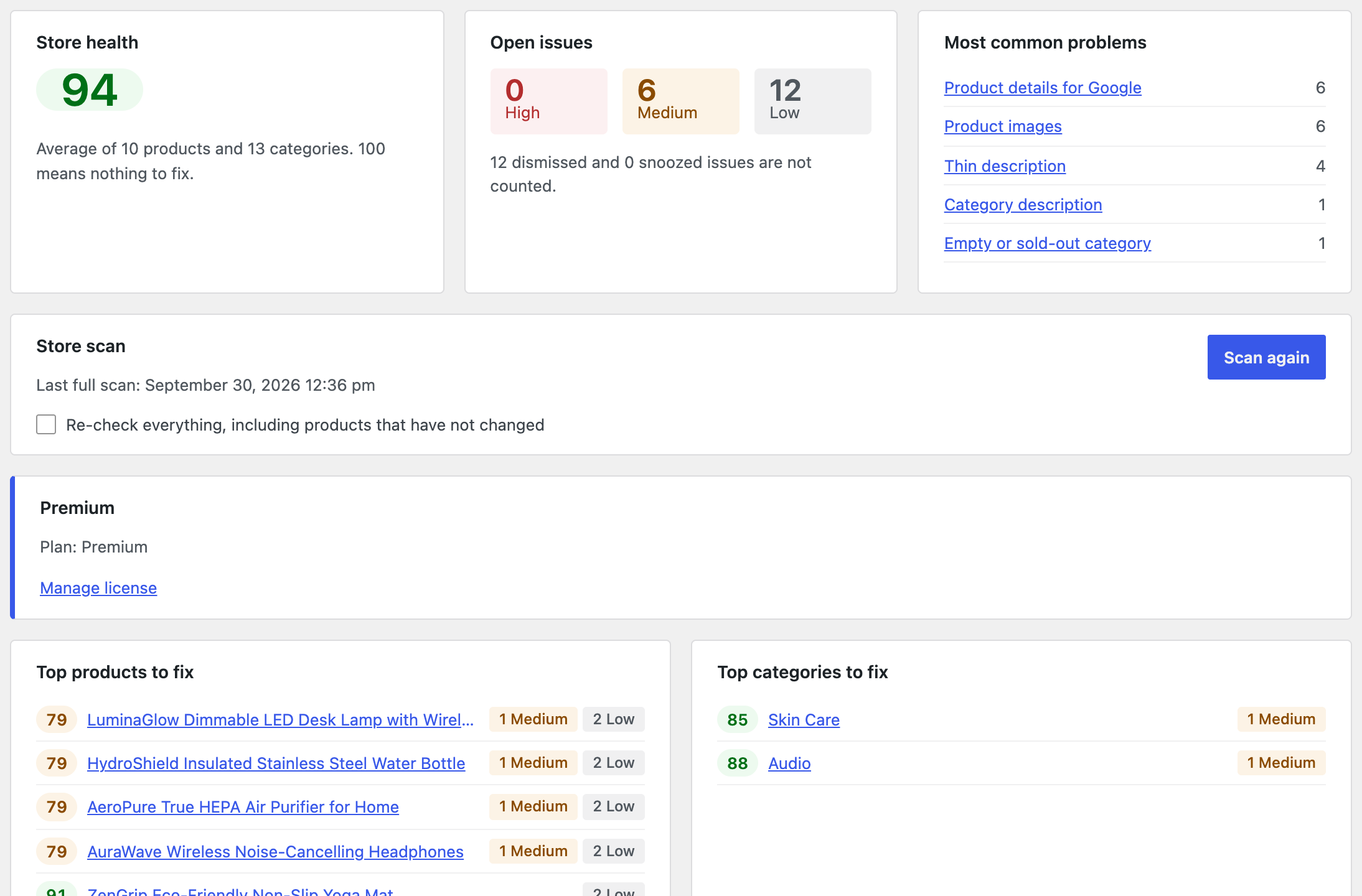Click score 85 beside Skin Care
Viewport: 1362px width, 896px height.
737,720
